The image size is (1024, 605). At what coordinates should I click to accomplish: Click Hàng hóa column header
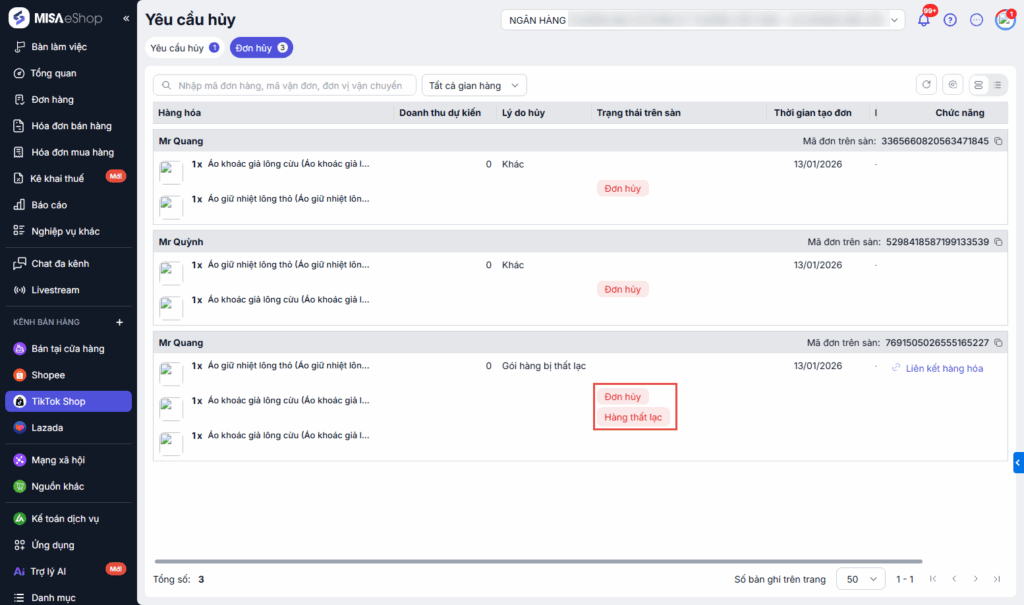pyautogui.click(x=179, y=113)
